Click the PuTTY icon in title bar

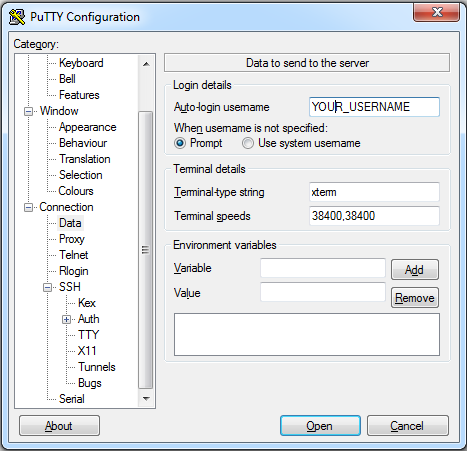(17, 17)
